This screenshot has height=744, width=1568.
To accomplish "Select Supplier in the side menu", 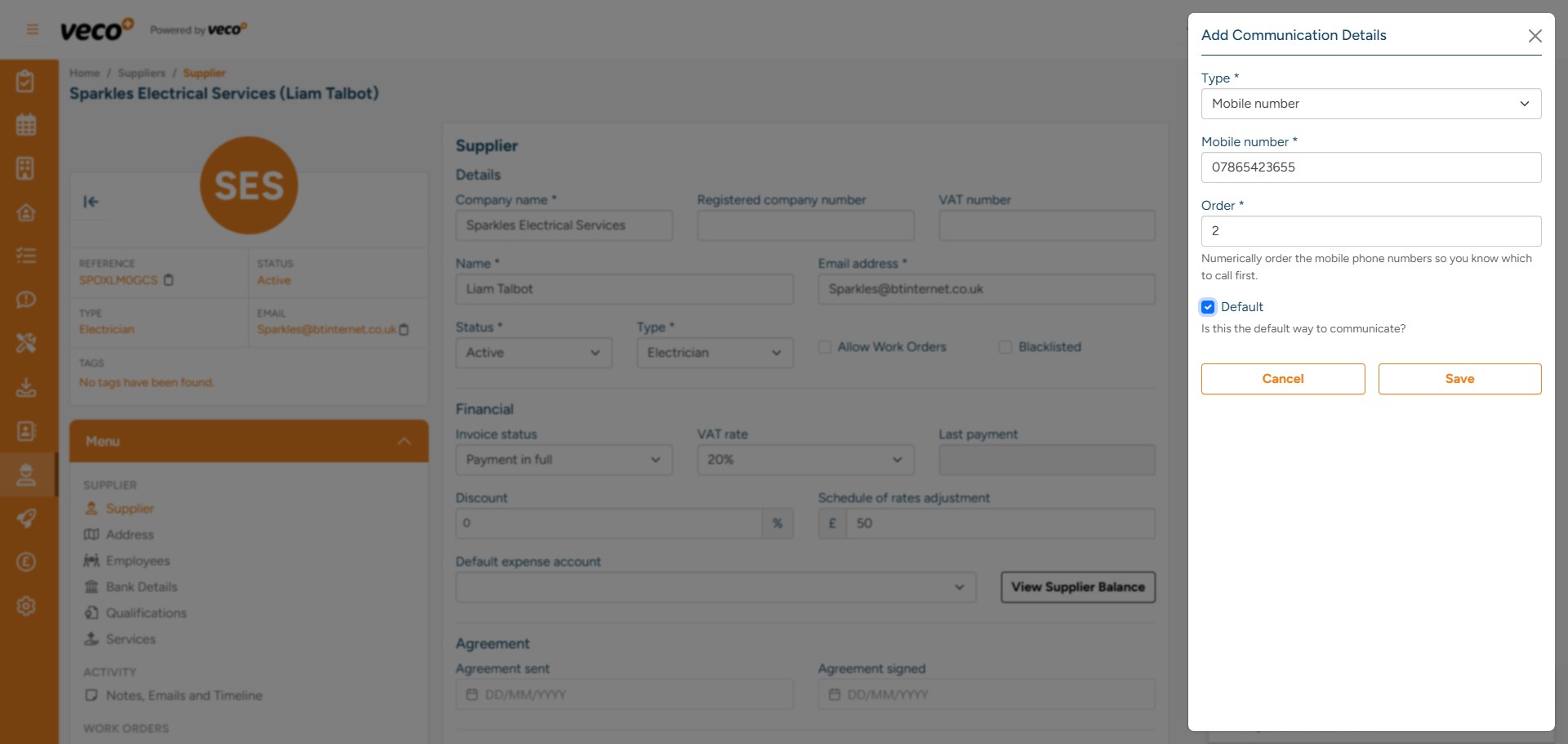I will [x=130, y=509].
